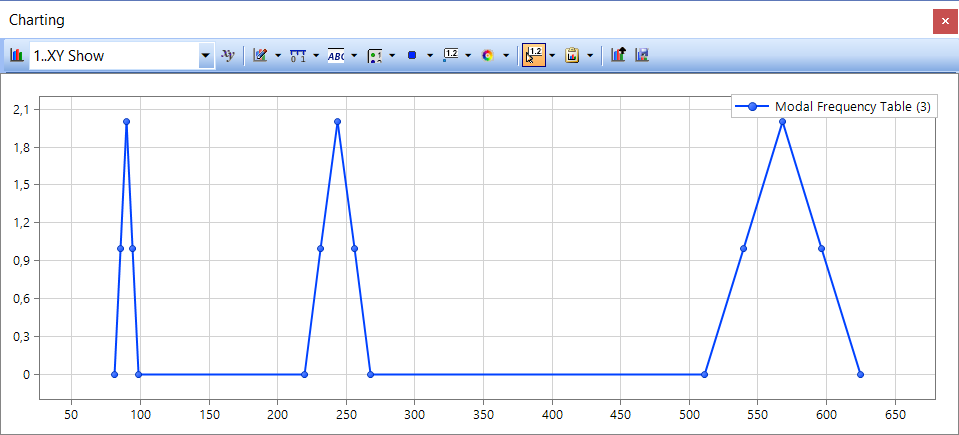959x435 pixels.
Task: Select the second peak data point near 245
Action: click(x=338, y=121)
